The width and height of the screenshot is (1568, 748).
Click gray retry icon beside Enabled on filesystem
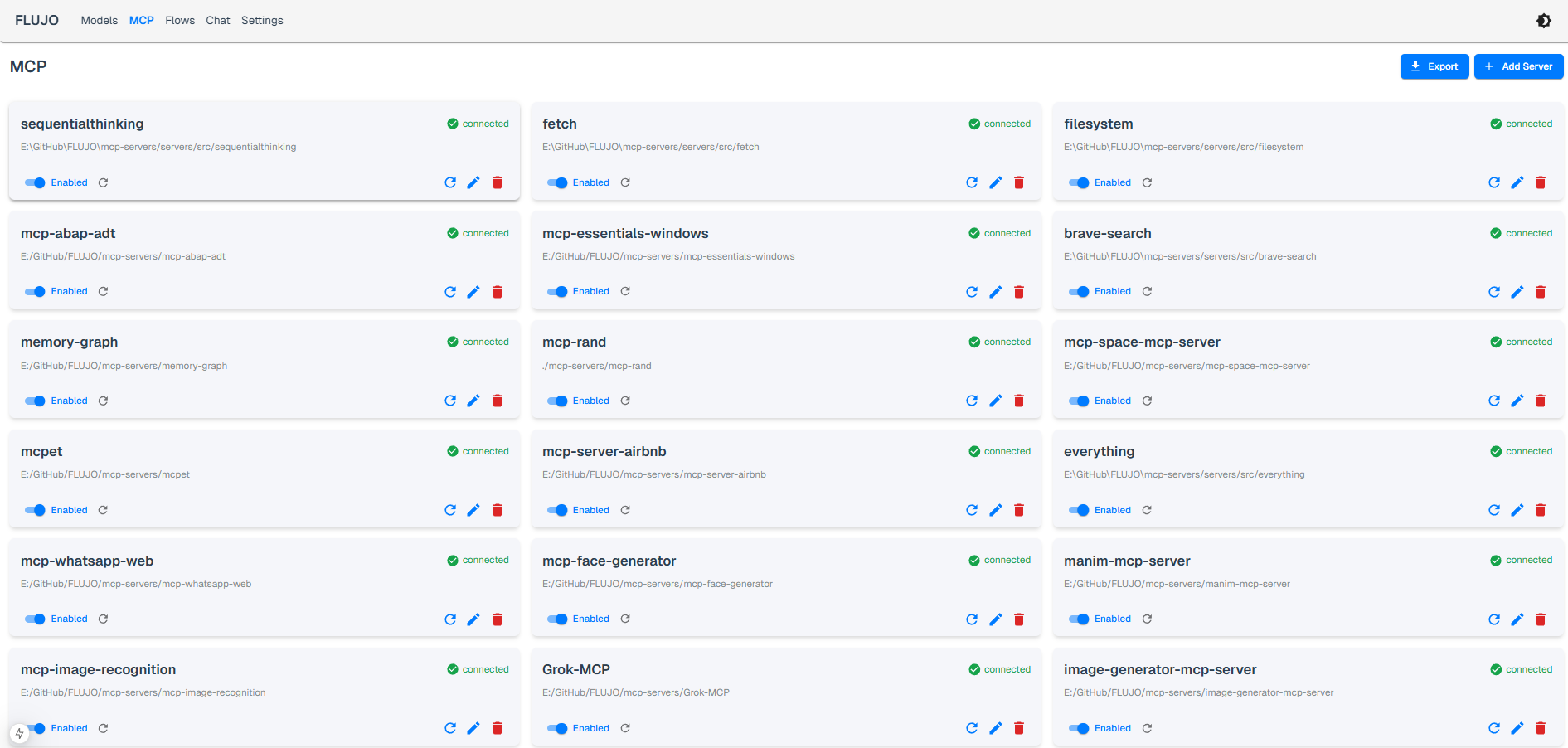pyautogui.click(x=1147, y=182)
